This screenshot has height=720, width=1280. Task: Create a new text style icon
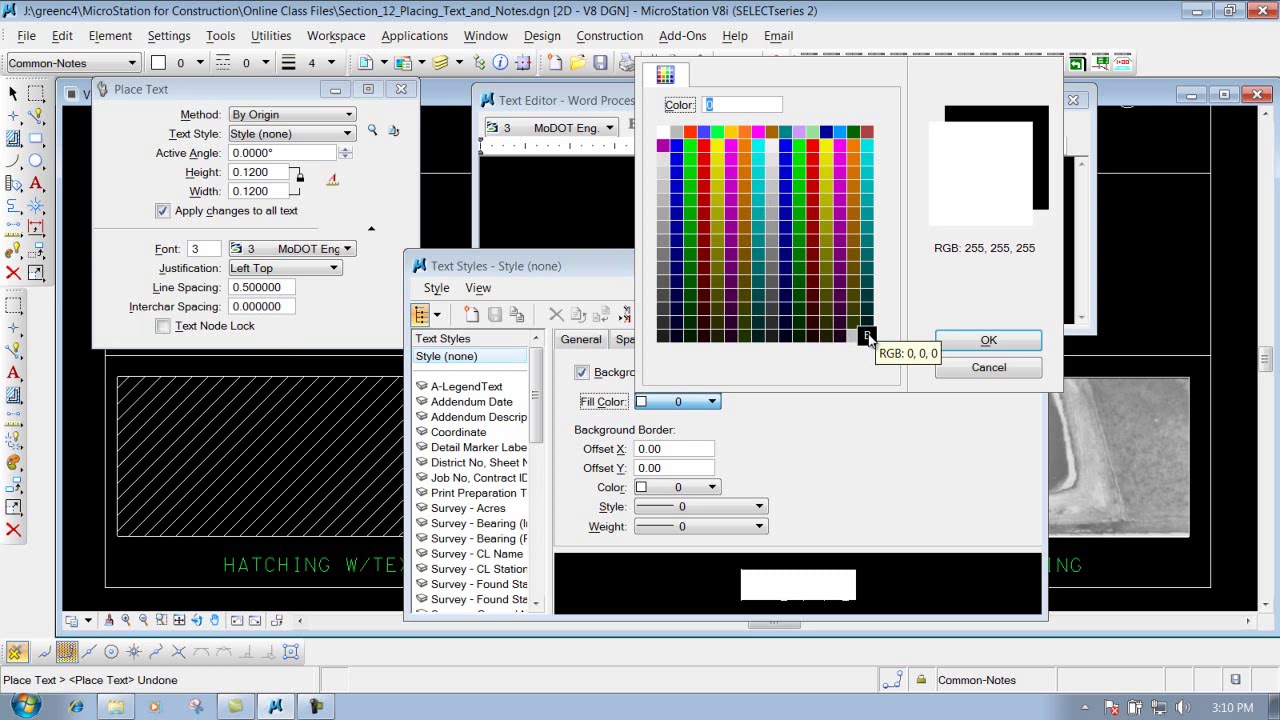tap(472, 314)
